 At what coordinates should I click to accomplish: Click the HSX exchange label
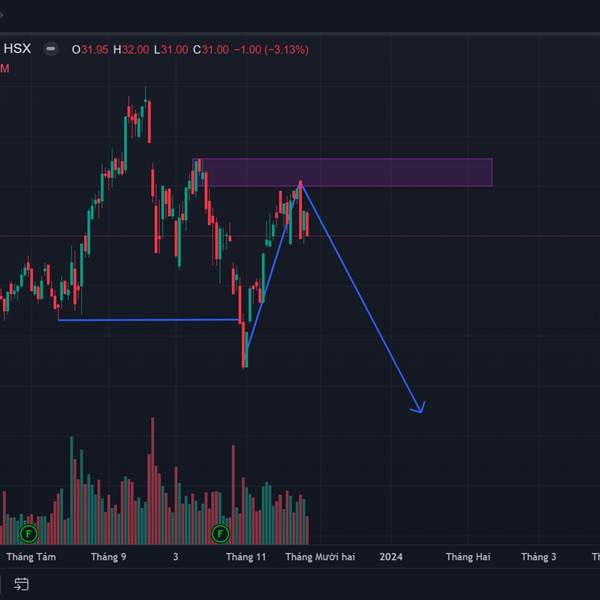coord(17,49)
